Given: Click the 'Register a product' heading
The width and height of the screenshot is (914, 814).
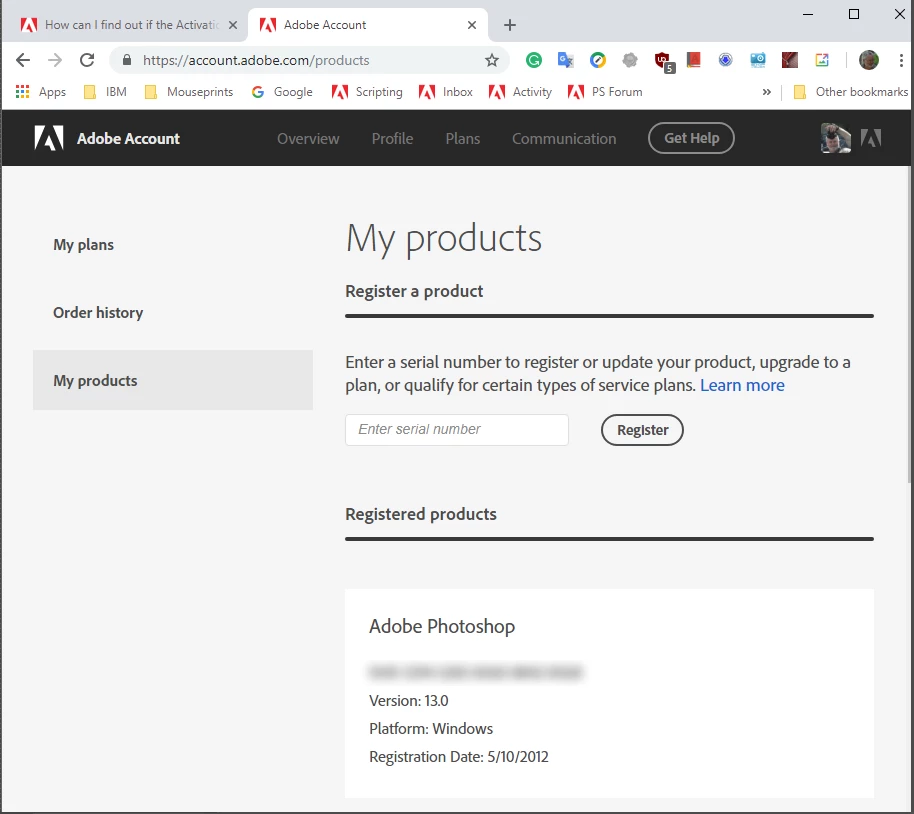Looking at the screenshot, I should (x=414, y=291).
